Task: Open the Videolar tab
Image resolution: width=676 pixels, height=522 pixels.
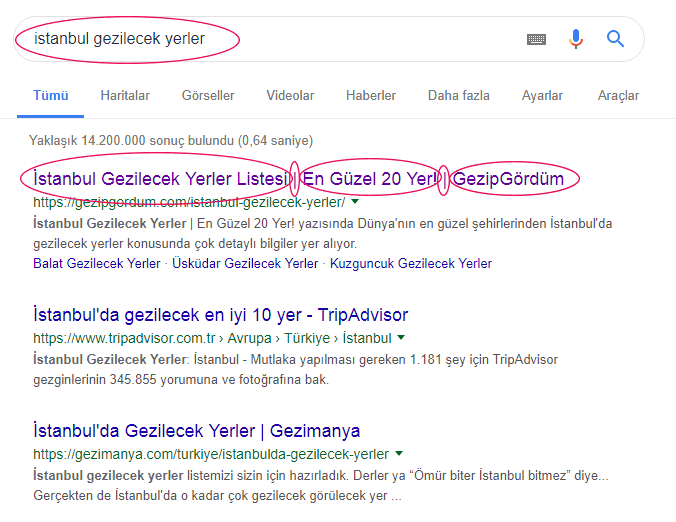Action: click(x=290, y=95)
